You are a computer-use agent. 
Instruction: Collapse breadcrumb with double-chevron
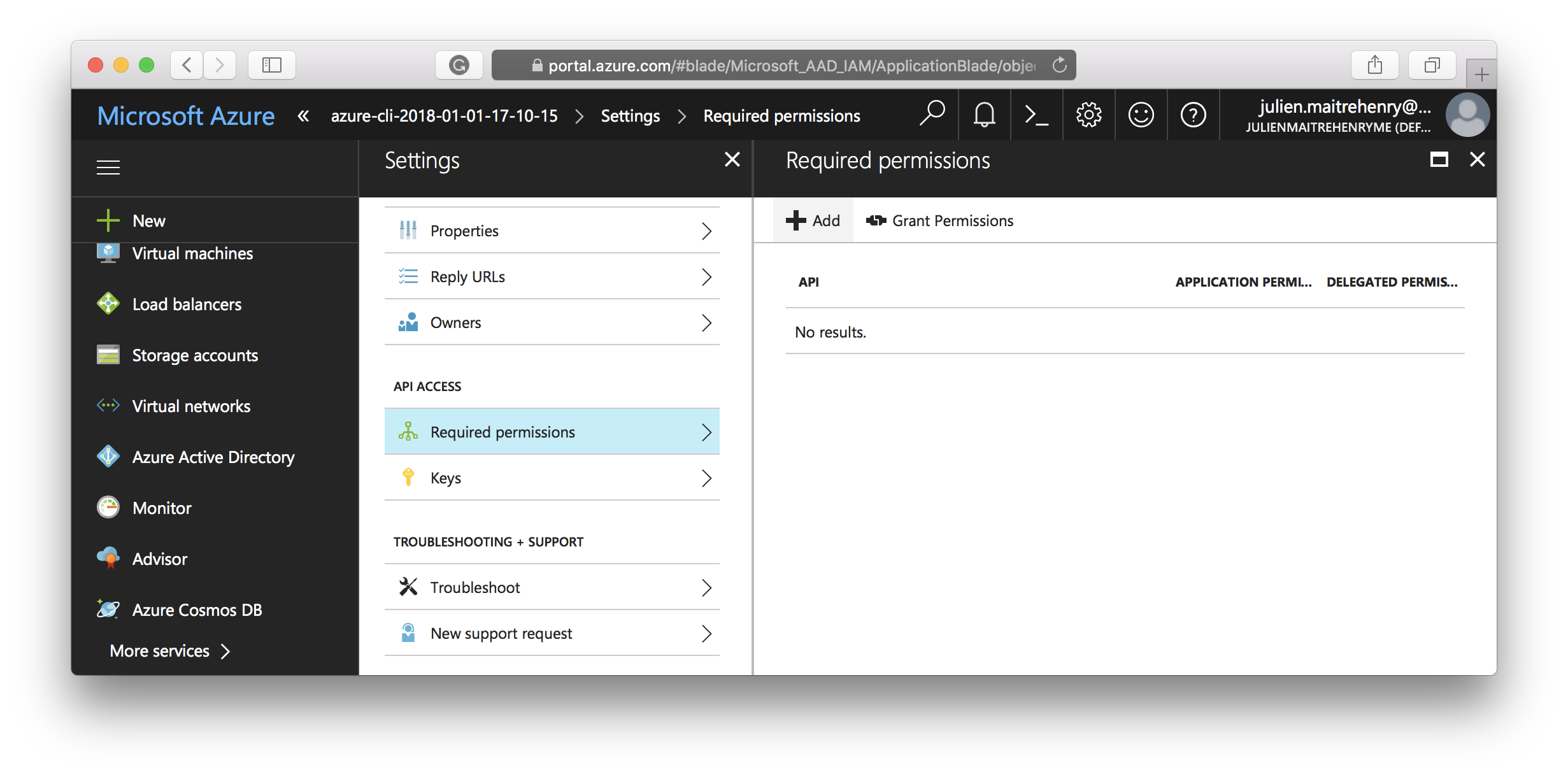[x=303, y=116]
